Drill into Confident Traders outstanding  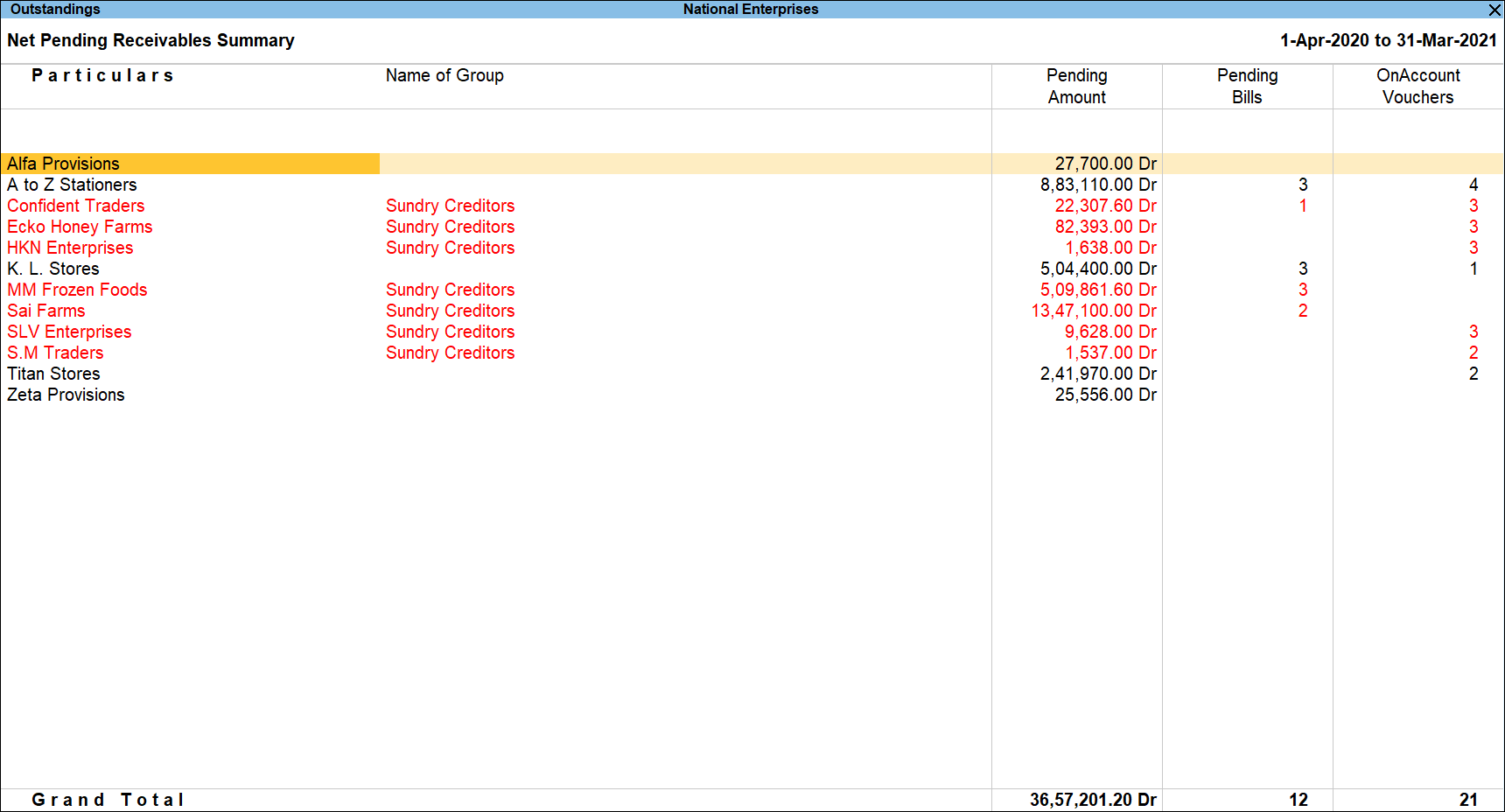(75, 206)
